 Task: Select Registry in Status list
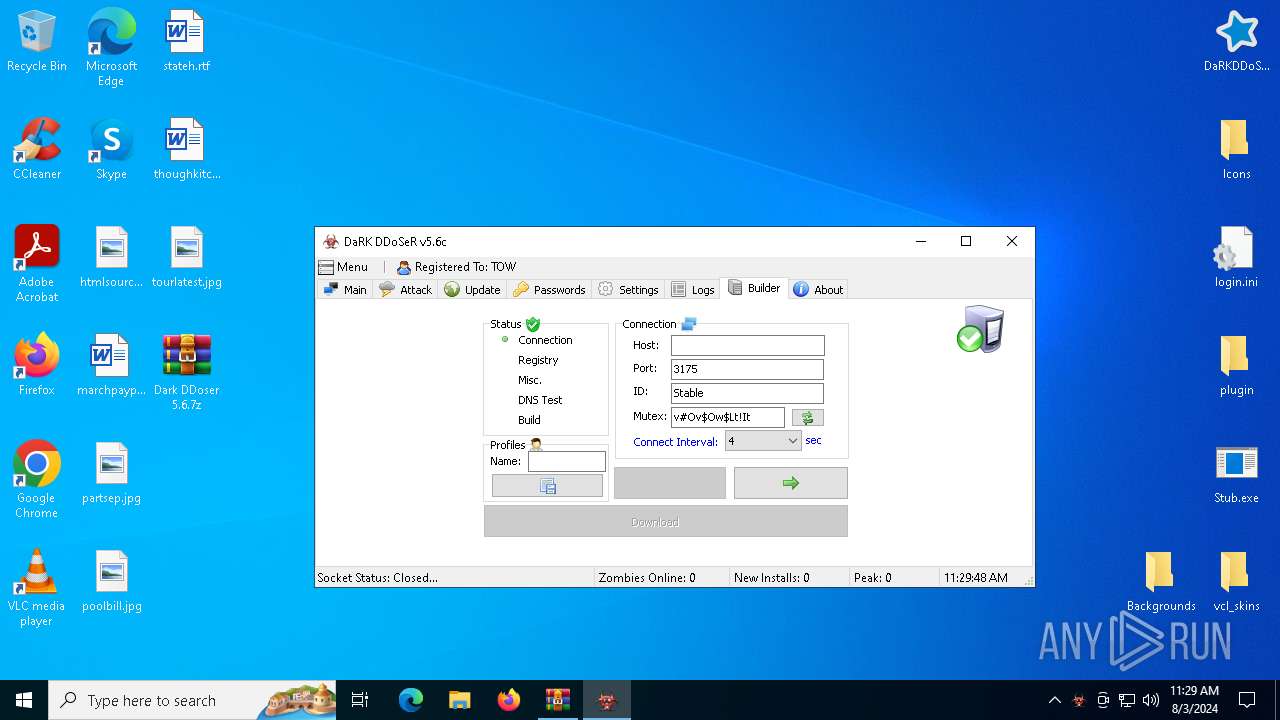pyautogui.click(x=538, y=360)
